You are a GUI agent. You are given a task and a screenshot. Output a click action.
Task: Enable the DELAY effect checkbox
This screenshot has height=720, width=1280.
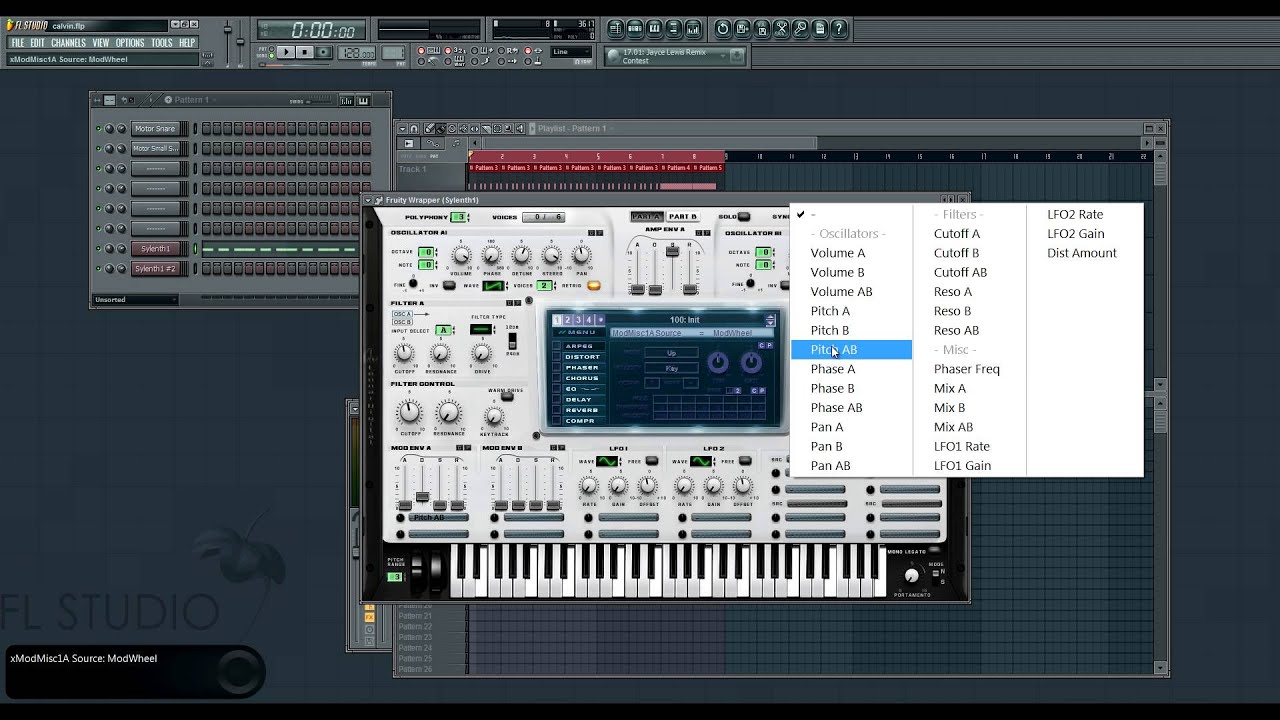(x=557, y=400)
